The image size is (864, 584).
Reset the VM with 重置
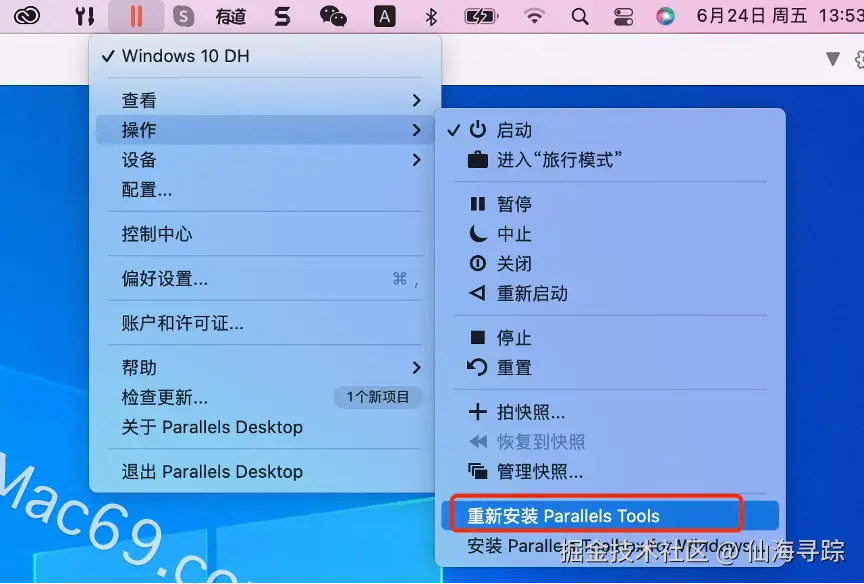(x=610, y=367)
